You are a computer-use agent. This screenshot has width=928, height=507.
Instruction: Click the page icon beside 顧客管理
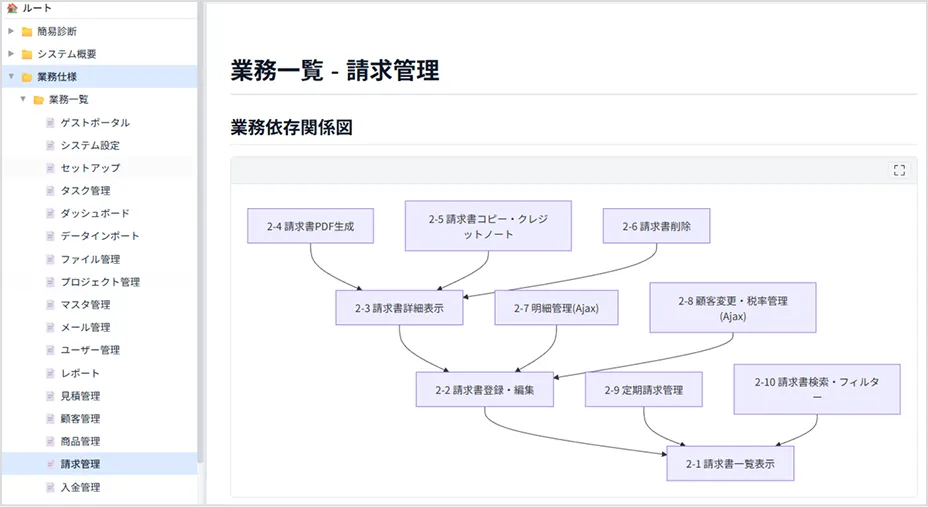pyautogui.click(x=50, y=419)
